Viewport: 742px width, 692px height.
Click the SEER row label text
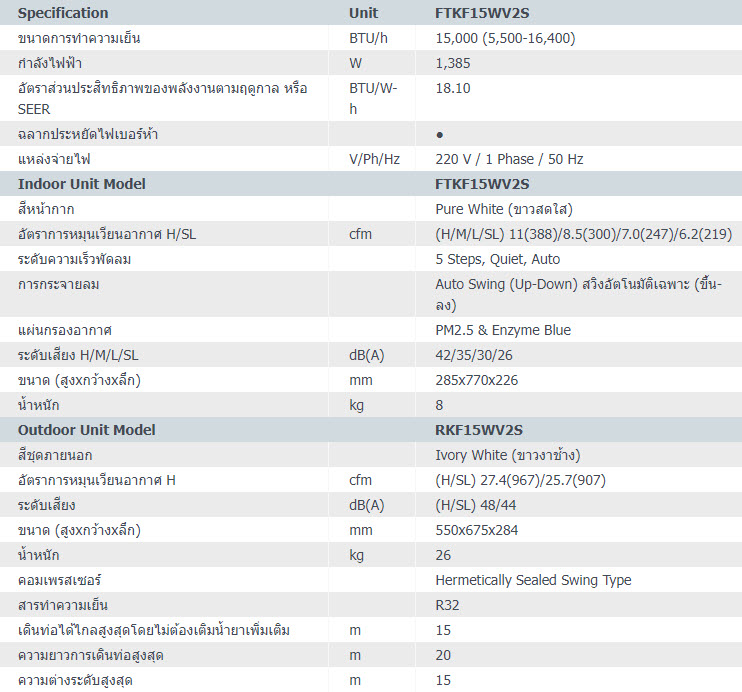tap(162, 98)
